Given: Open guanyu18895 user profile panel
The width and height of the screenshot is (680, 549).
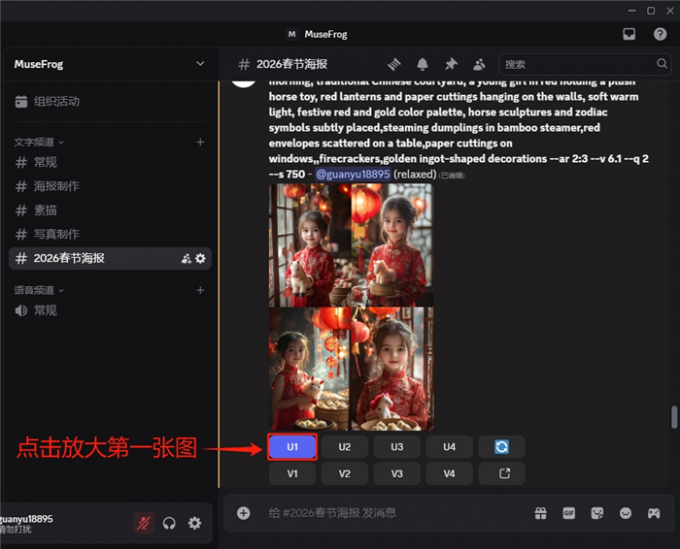Looking at the screenshot, I should [26, 523].
